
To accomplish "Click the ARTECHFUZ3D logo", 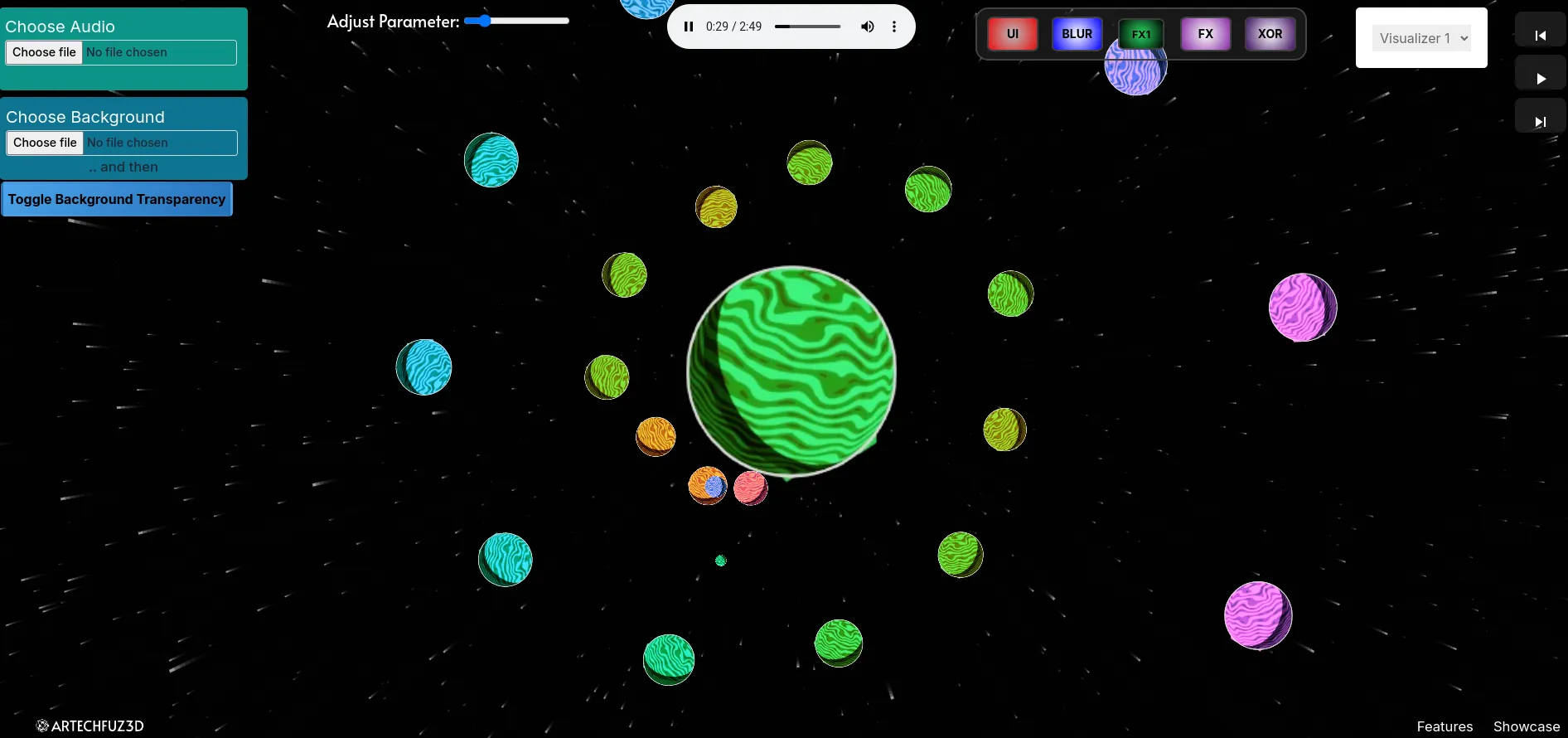I will pos(90,726).
